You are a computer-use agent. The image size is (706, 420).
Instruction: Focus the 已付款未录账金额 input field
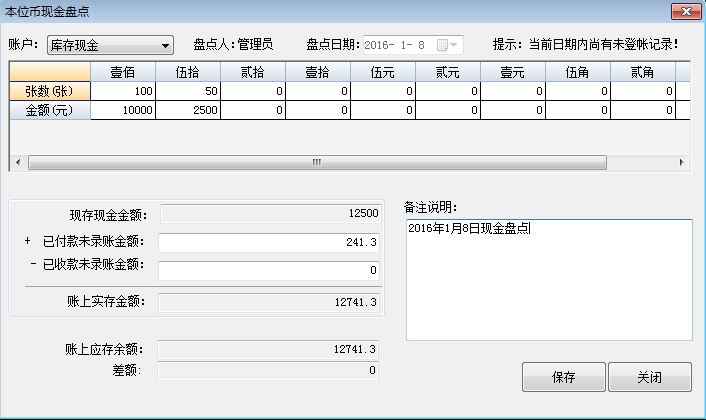(x=269, y=242)
